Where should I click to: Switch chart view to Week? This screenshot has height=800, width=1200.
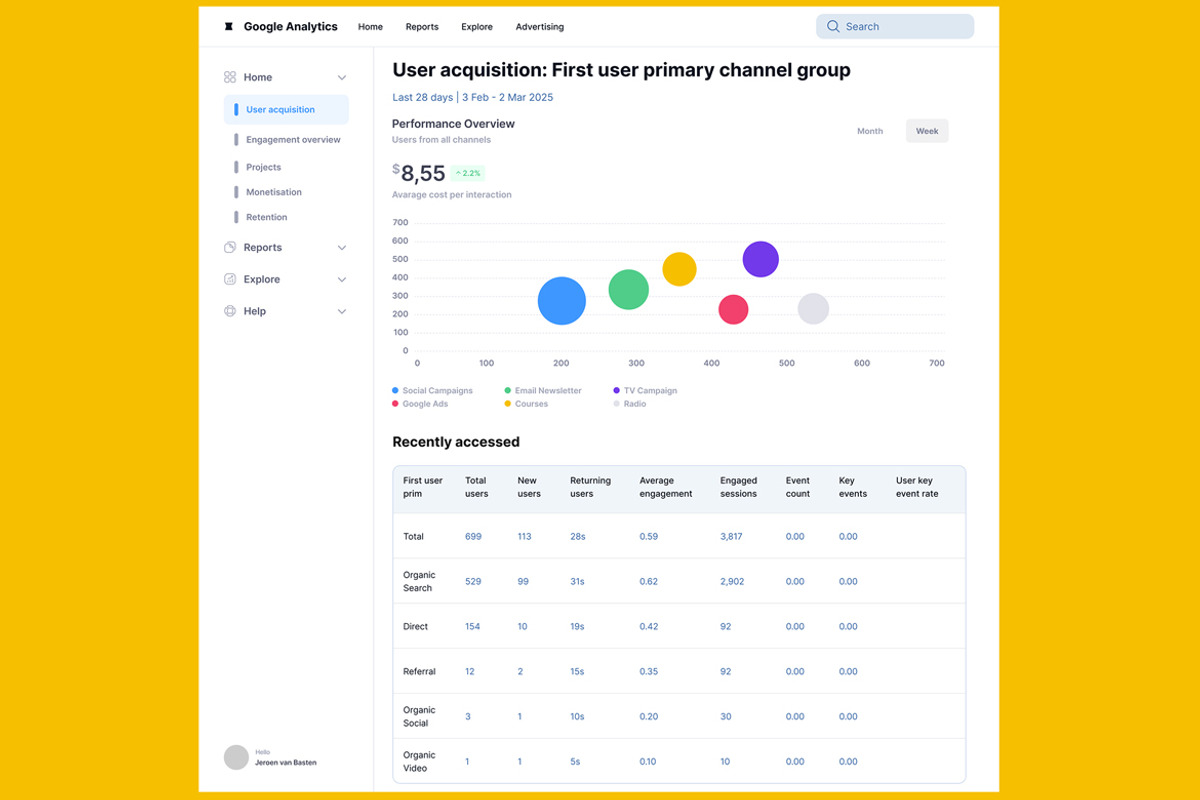click(927, 131)
